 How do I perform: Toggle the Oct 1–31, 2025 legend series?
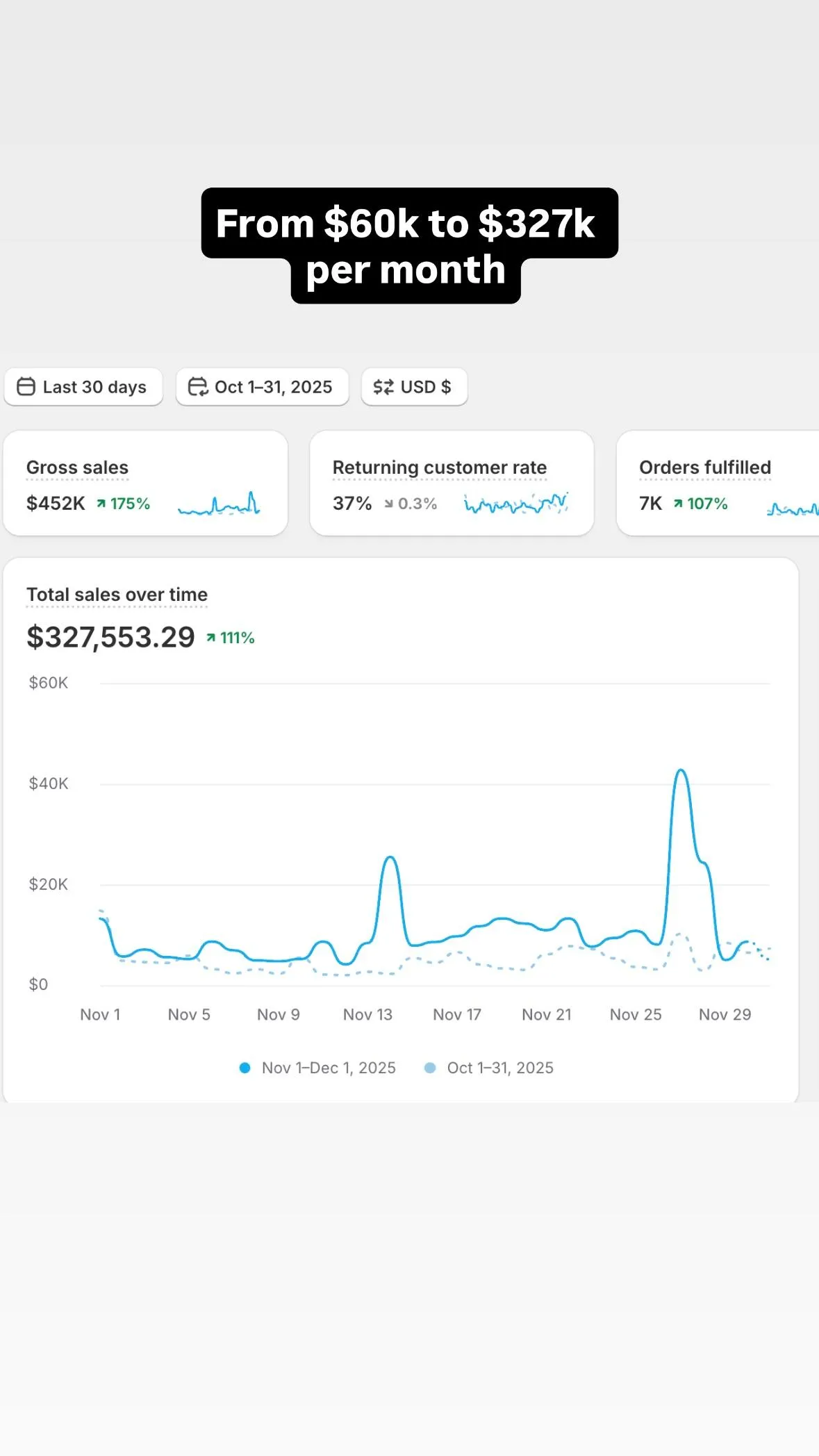[499, 1068]
